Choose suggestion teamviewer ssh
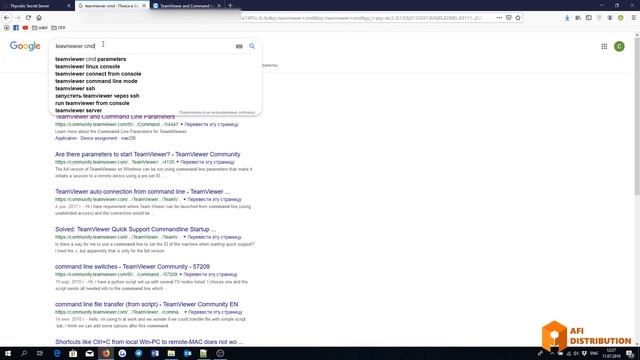 75,89
